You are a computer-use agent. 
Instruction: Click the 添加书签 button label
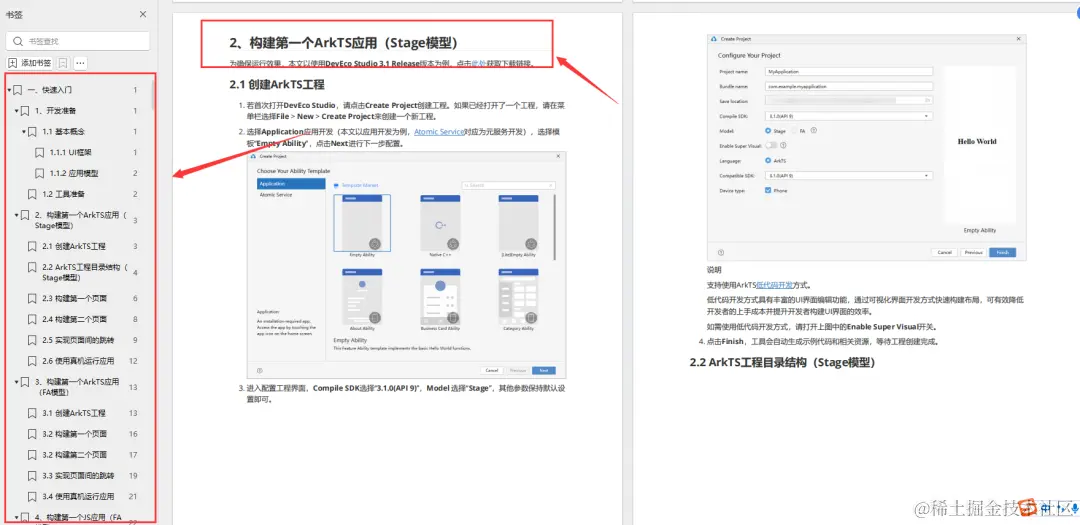click(x=36, y=63)
